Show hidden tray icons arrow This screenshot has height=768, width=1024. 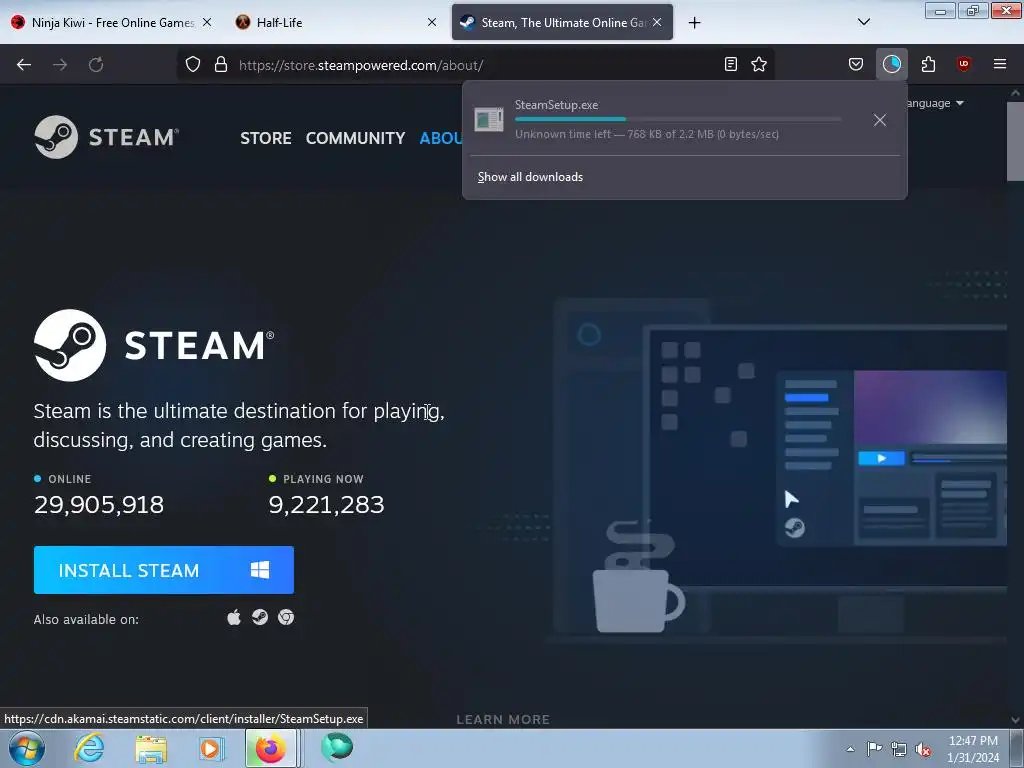coord(850,749)
